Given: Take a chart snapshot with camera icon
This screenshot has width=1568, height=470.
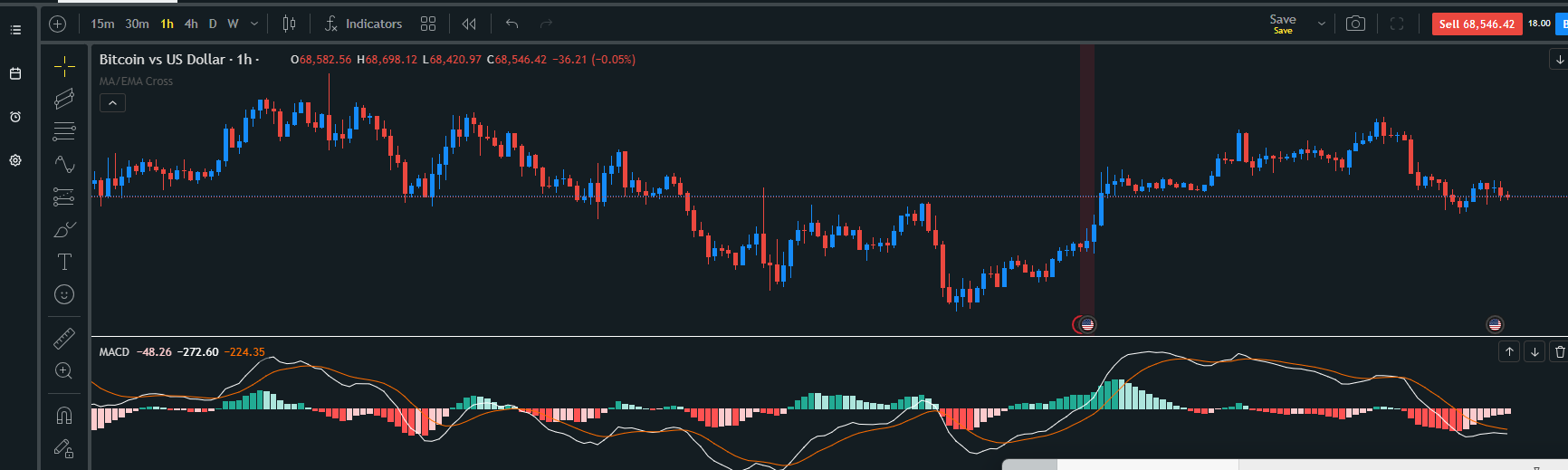Looking at the screenshot, I should coord(1355,24).
